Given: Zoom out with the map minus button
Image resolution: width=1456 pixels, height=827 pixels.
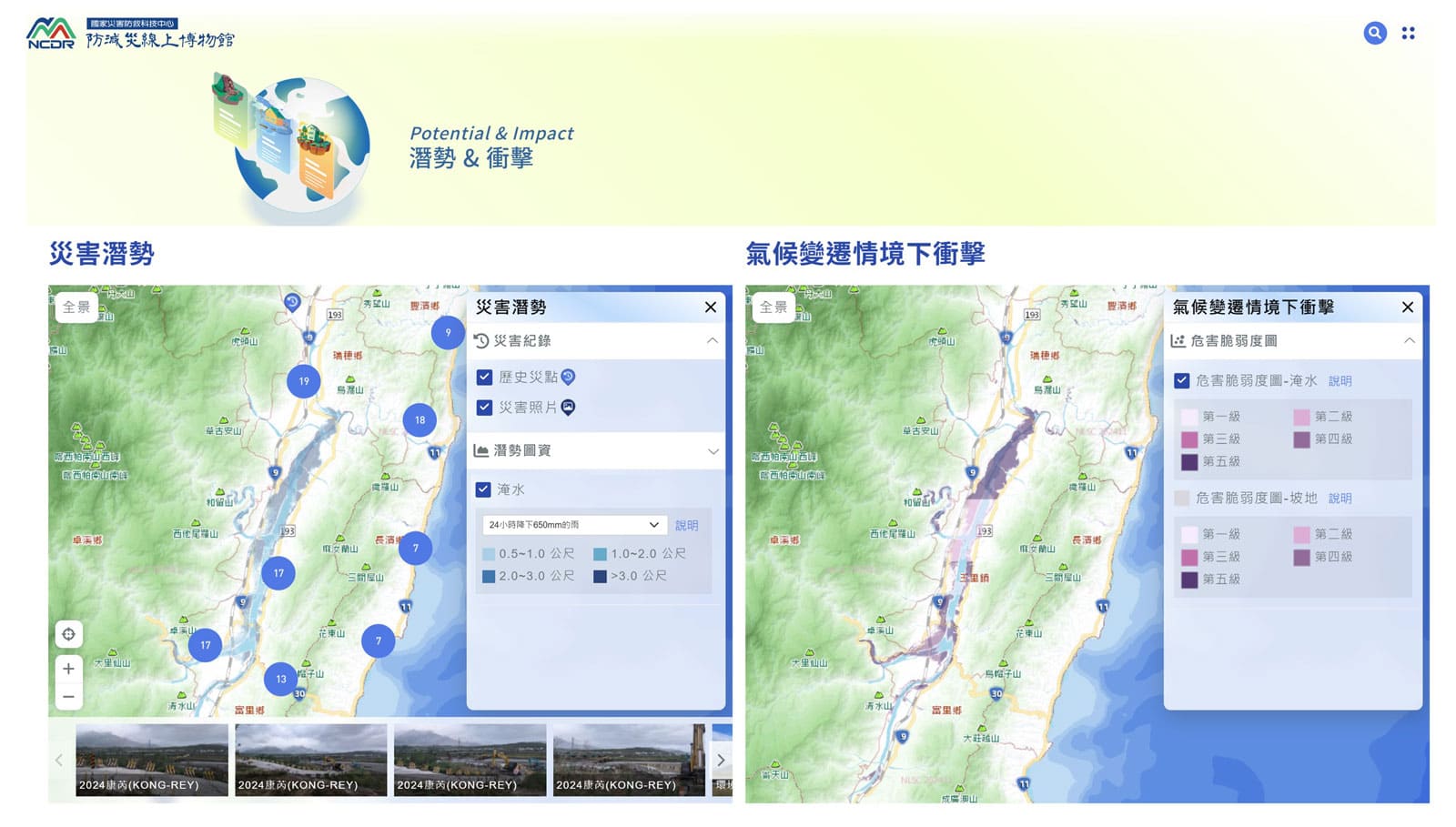Looking at the screenshot, I should click(x=68, y=697).
